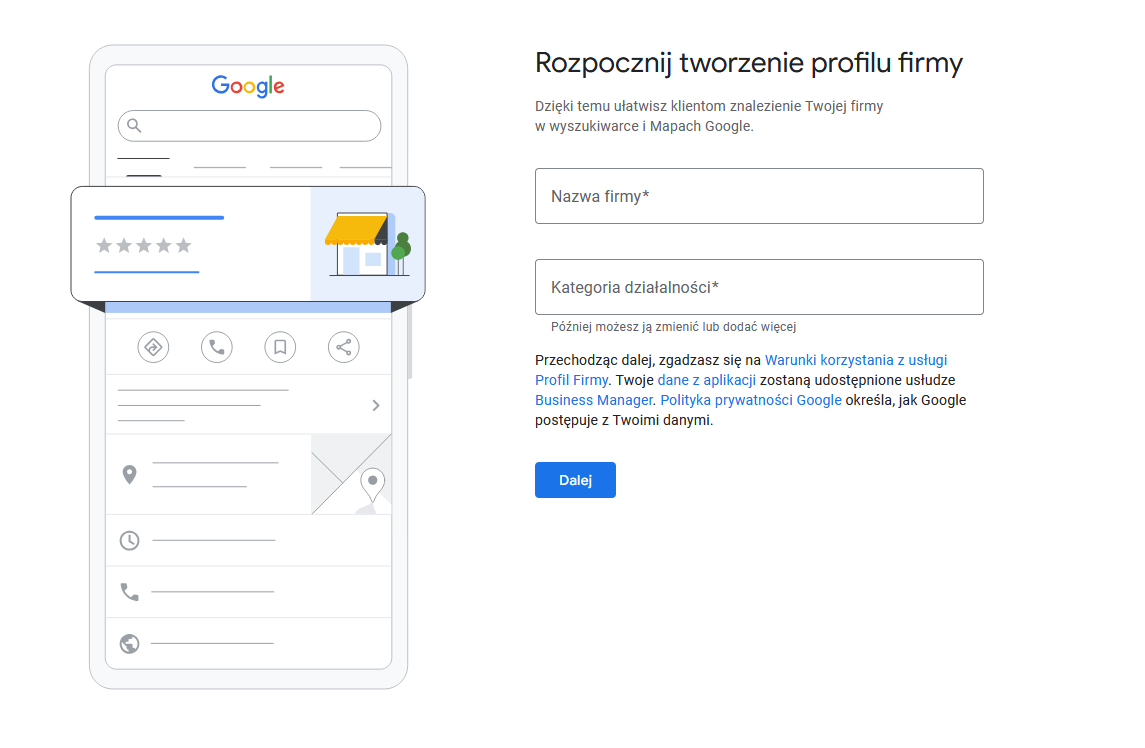Open Warunki korzystania z usługi link
Image resolution: width=1145 pixels, height=748 pixels.
click(855, 359)
